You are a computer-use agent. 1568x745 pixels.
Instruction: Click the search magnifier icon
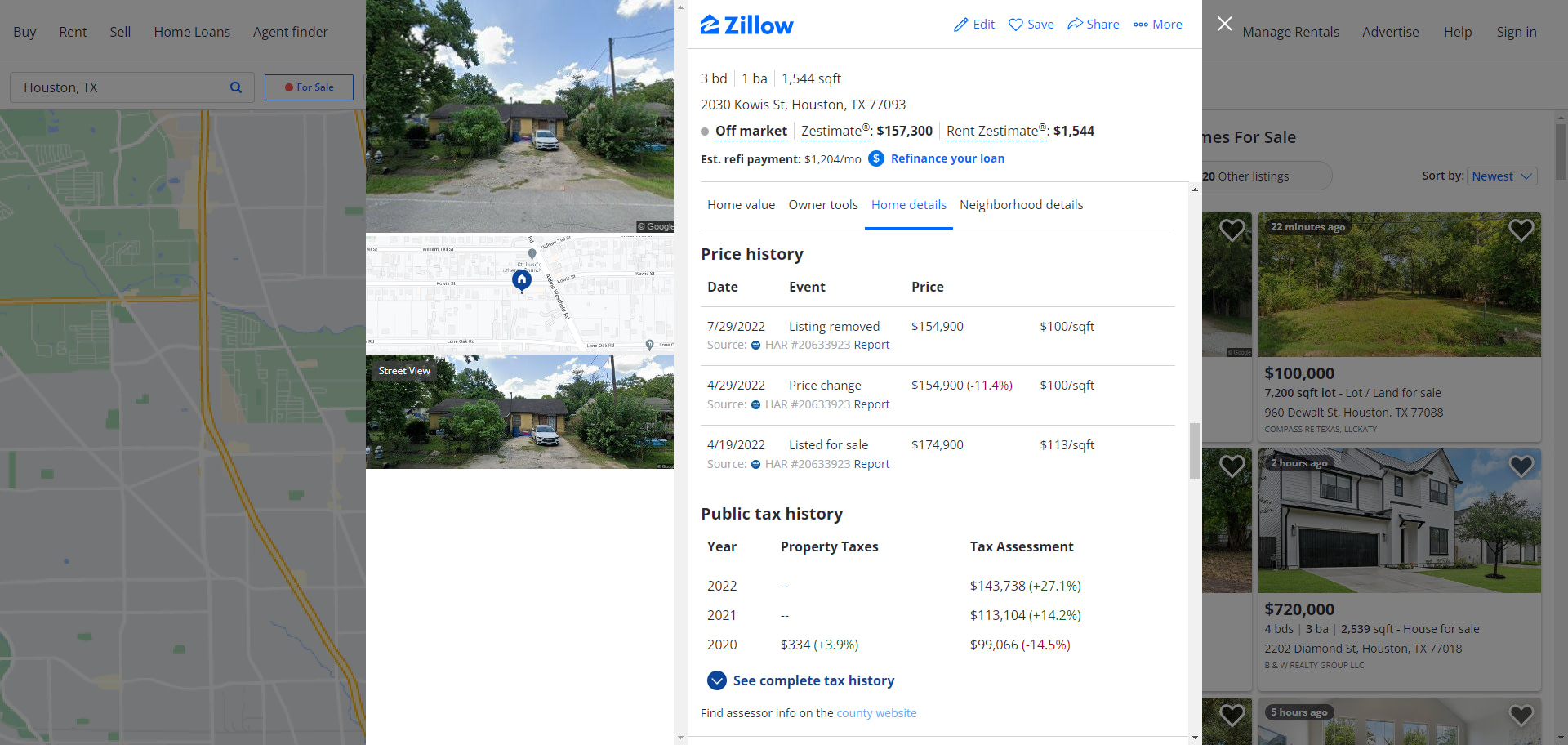tap(236, 87)
